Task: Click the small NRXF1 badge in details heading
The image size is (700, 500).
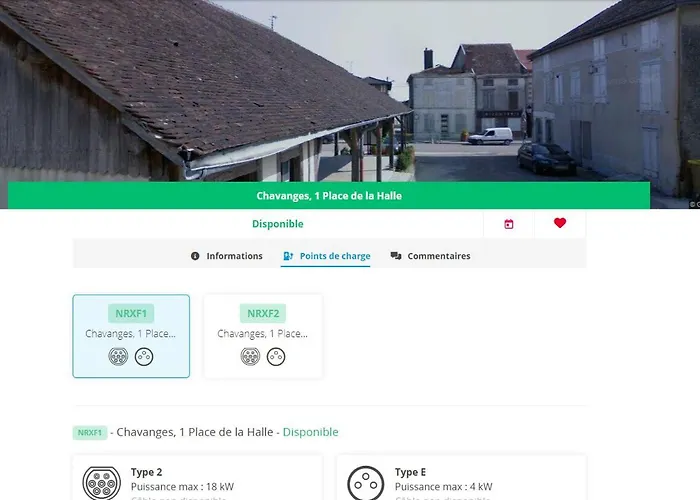Action: click(x=90, y=433)
